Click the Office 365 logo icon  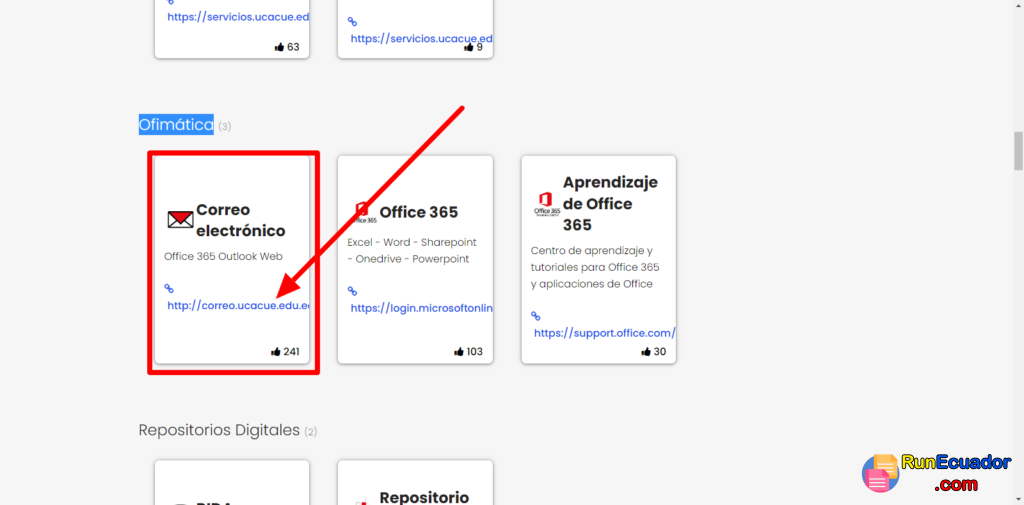(x=362, y=213)
